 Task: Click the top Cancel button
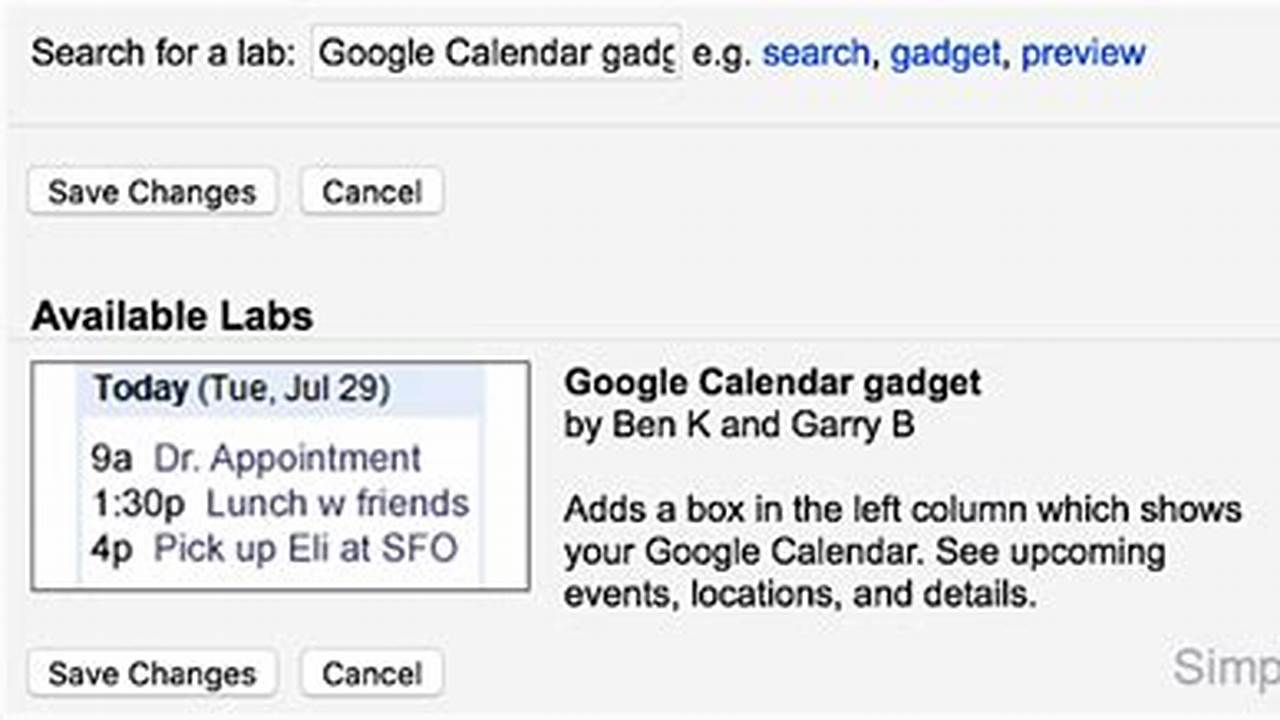pos(371,191)
